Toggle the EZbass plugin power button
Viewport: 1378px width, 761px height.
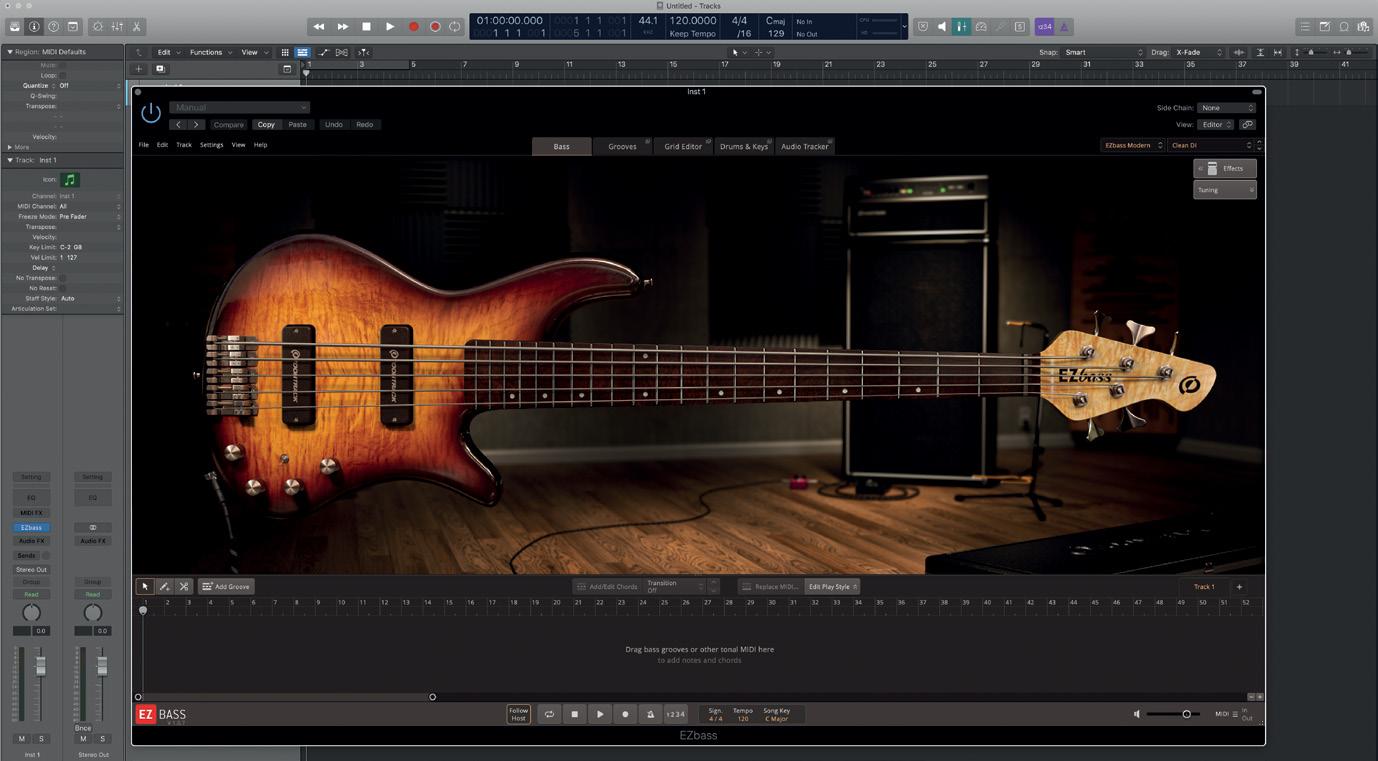coord(151,113)
